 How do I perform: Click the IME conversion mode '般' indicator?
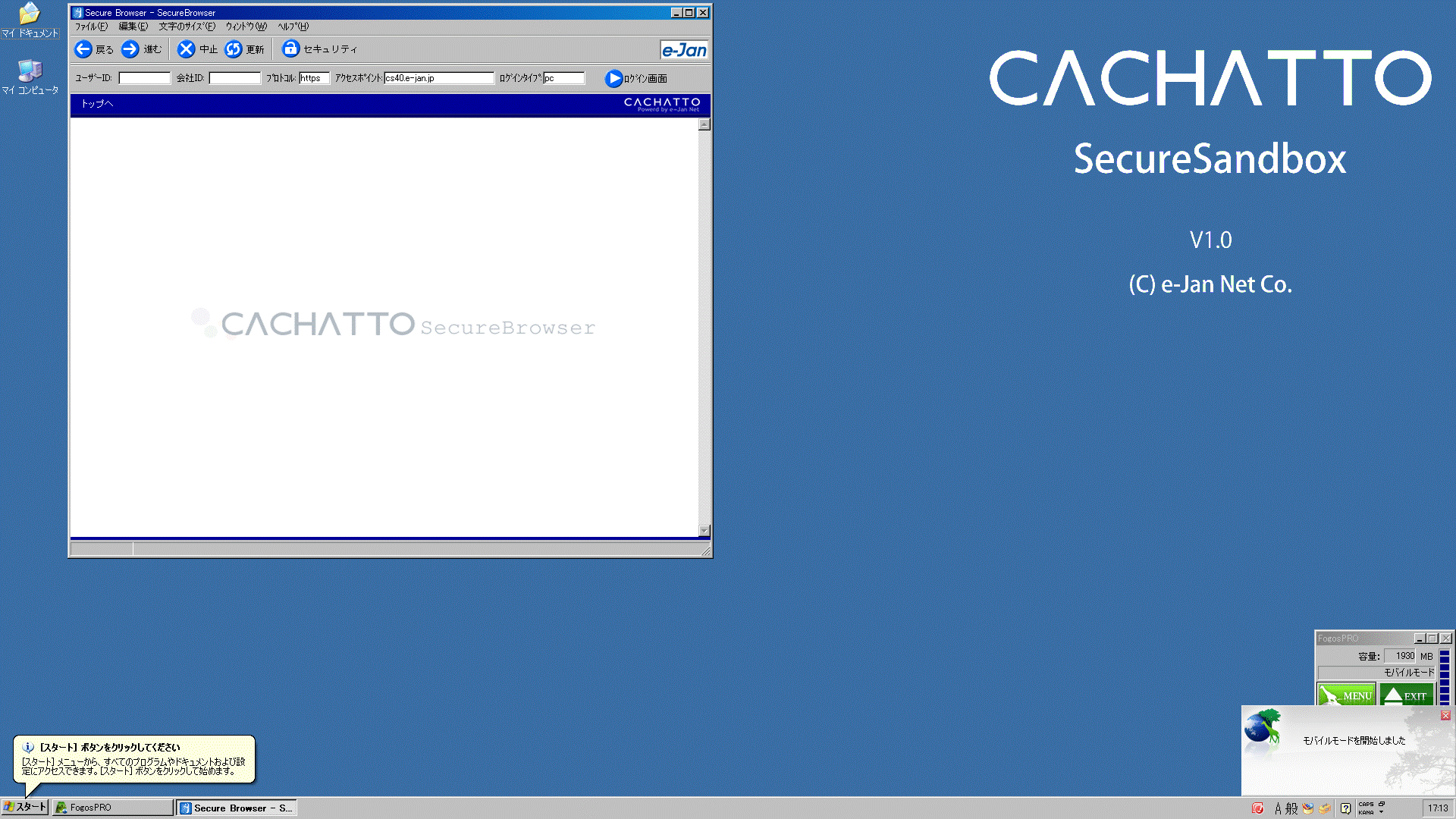pyautogui.click(x=1291, y=808)
